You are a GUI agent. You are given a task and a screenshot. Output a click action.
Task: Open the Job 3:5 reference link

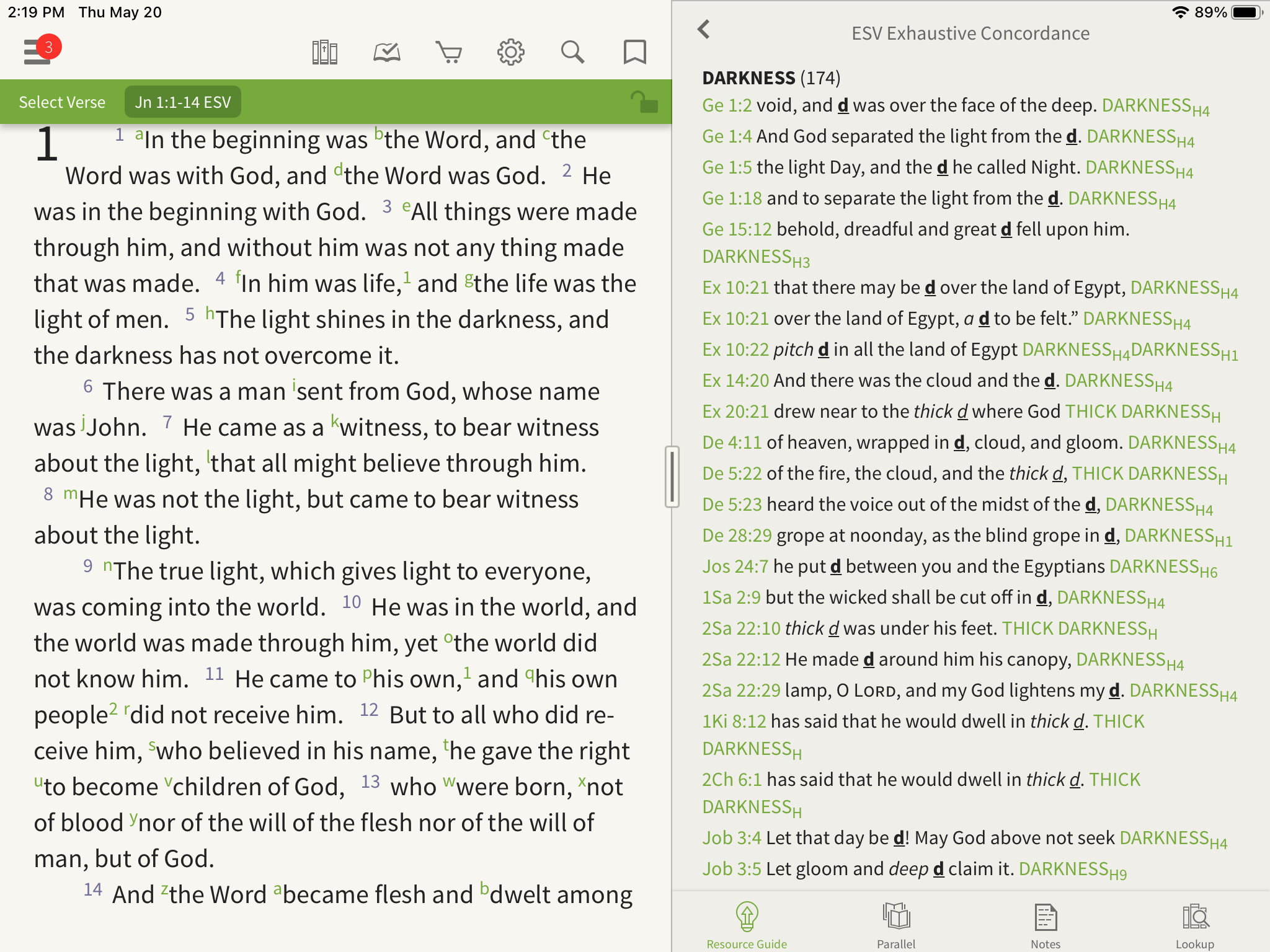point(732,869)
